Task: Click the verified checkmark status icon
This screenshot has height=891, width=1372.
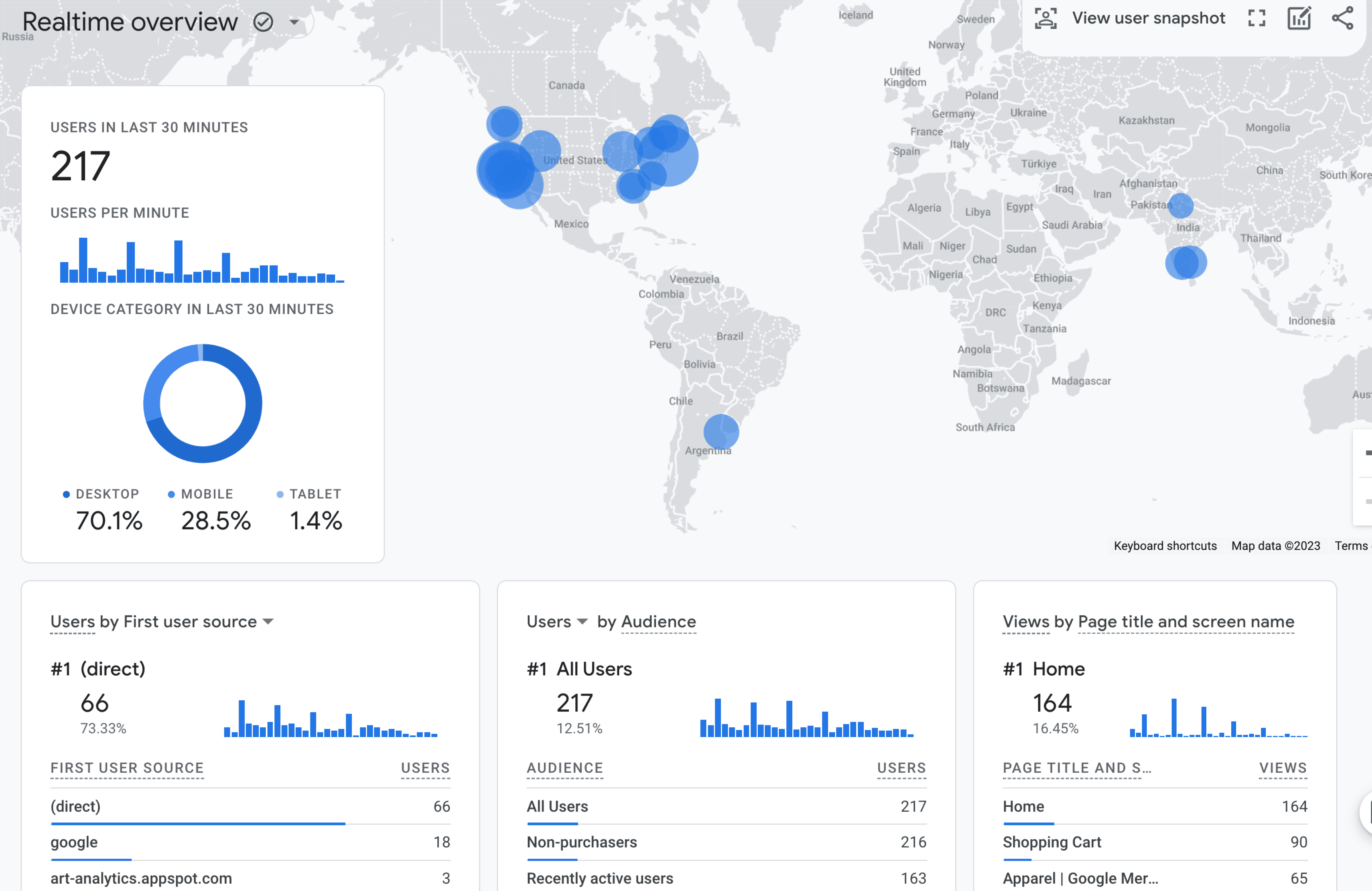Action: [x=263, y=22]
